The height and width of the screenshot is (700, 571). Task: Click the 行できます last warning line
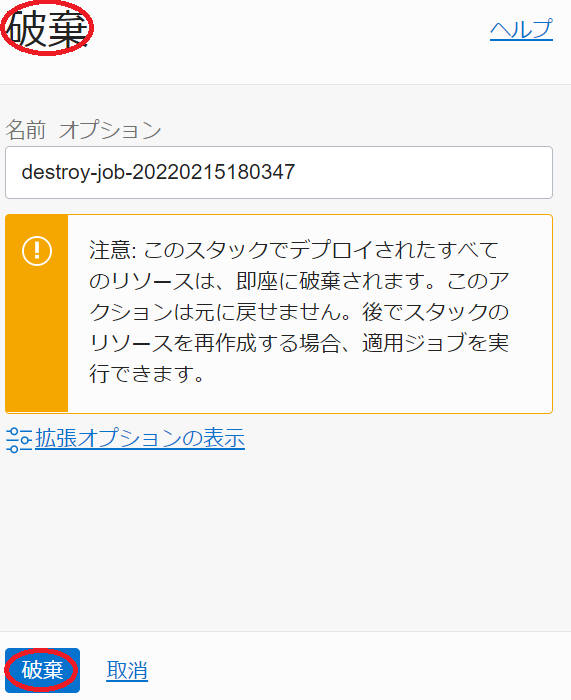146,374
